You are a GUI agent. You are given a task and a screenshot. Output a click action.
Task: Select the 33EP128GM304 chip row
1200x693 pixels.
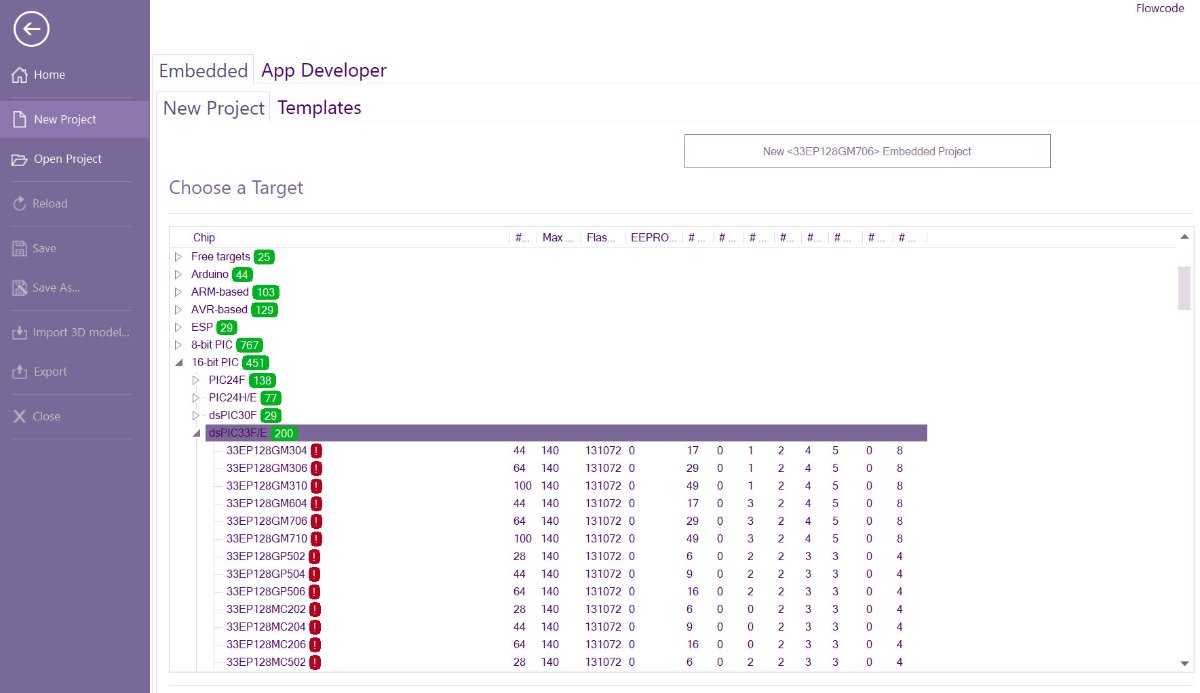coord(566,450)
